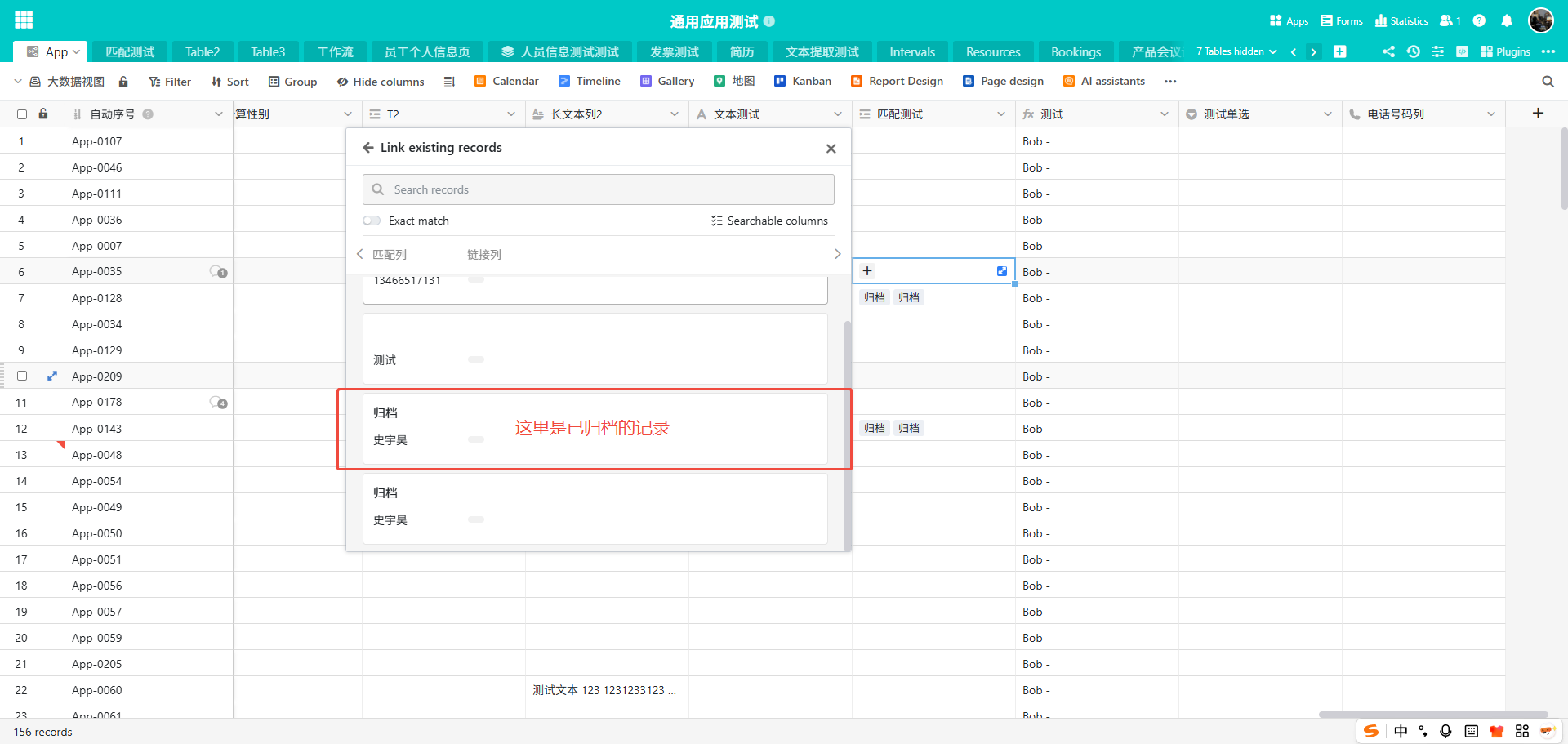Open the row height icon in toolbar

click(449, 82)
